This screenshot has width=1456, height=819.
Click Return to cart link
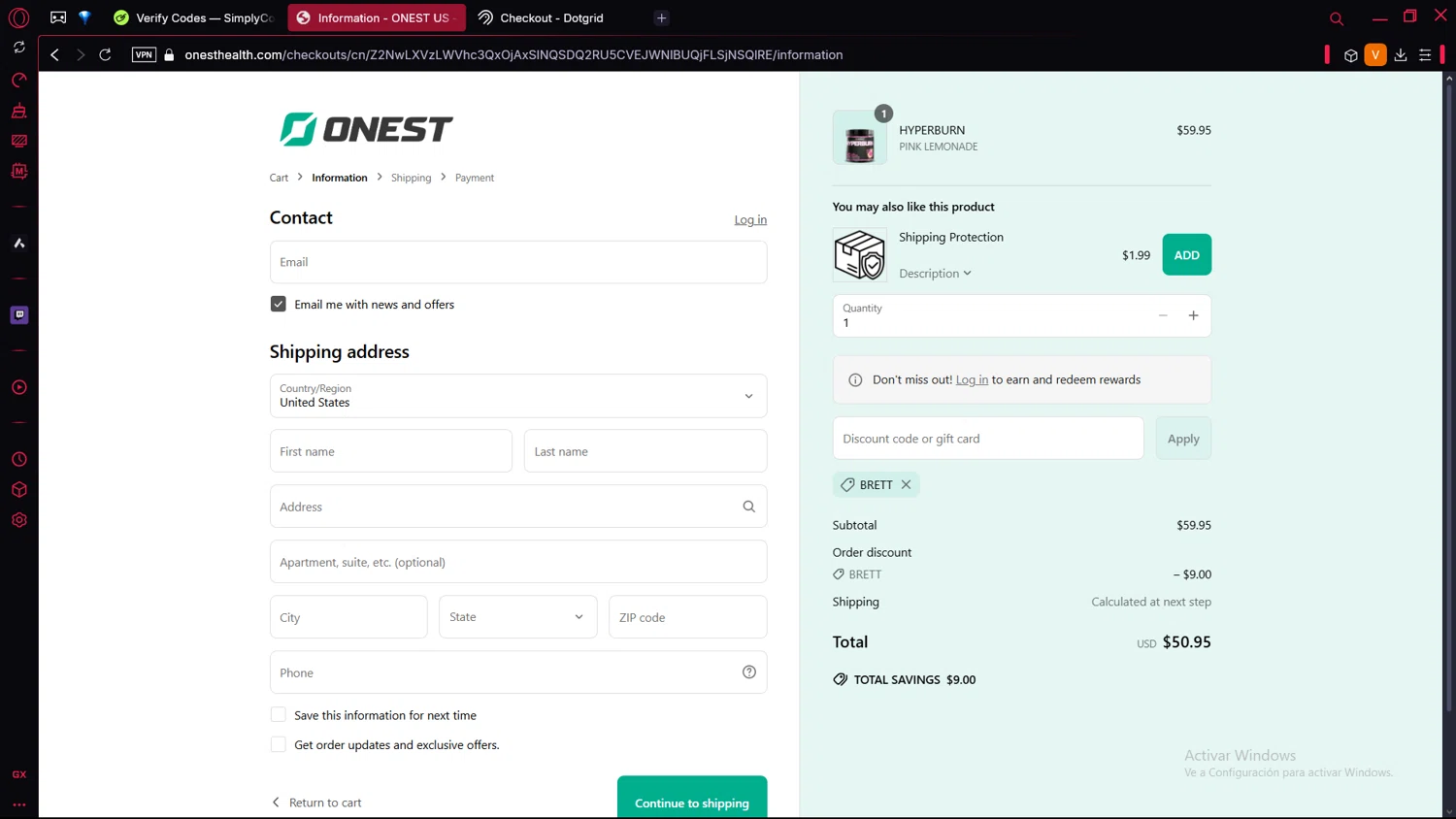pos(316,803)
